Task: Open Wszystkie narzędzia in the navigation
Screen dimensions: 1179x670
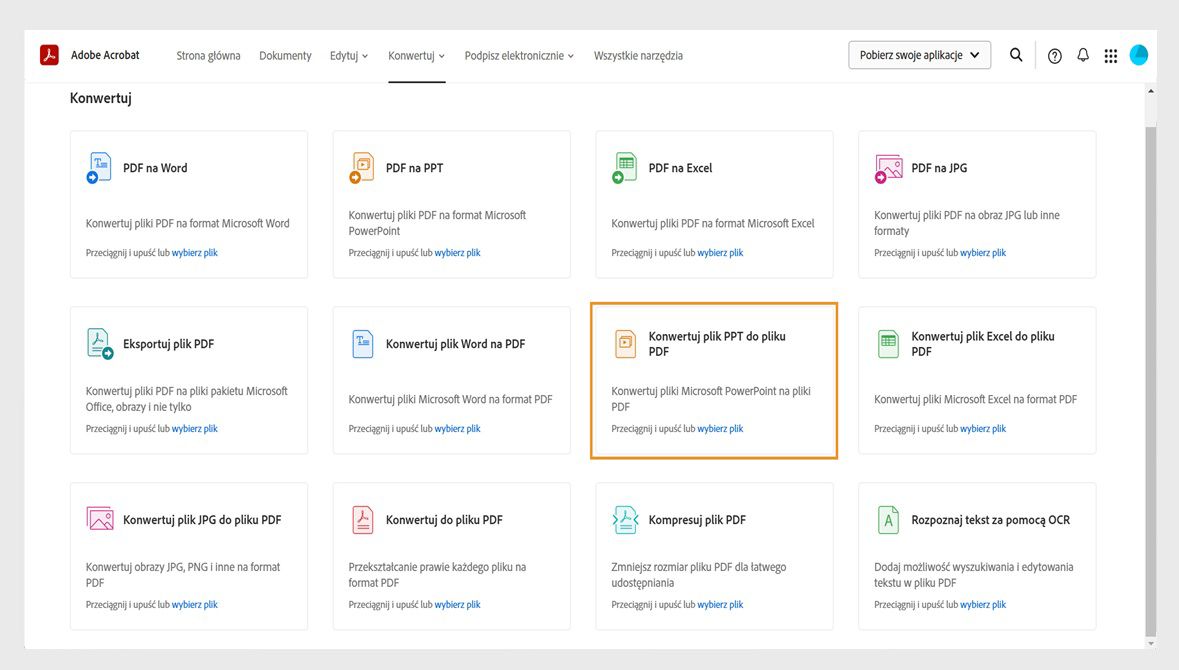Action: pyautogui.click(x=638, y=56)
